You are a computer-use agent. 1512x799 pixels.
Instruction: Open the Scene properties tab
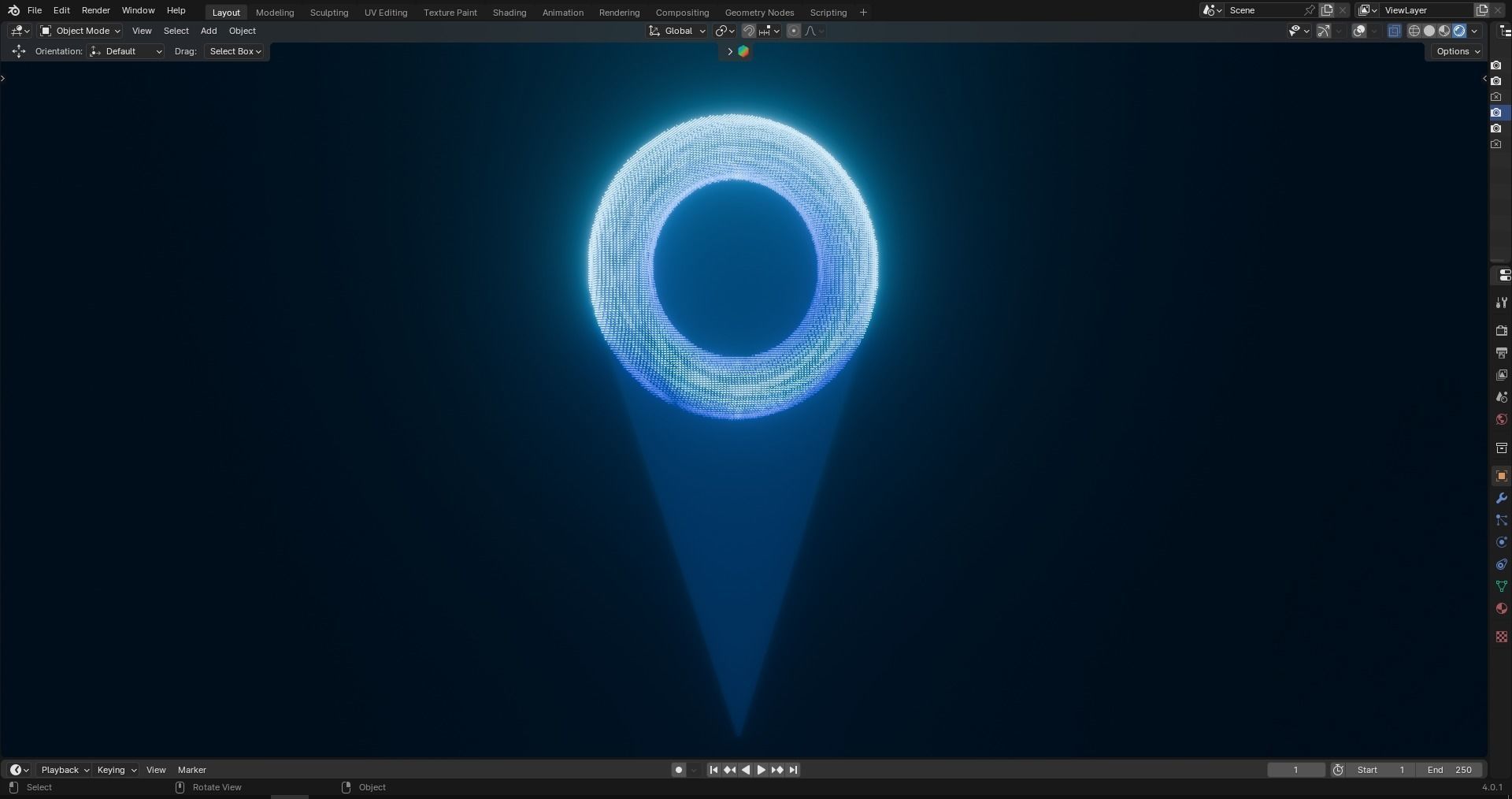[1502, 397]
